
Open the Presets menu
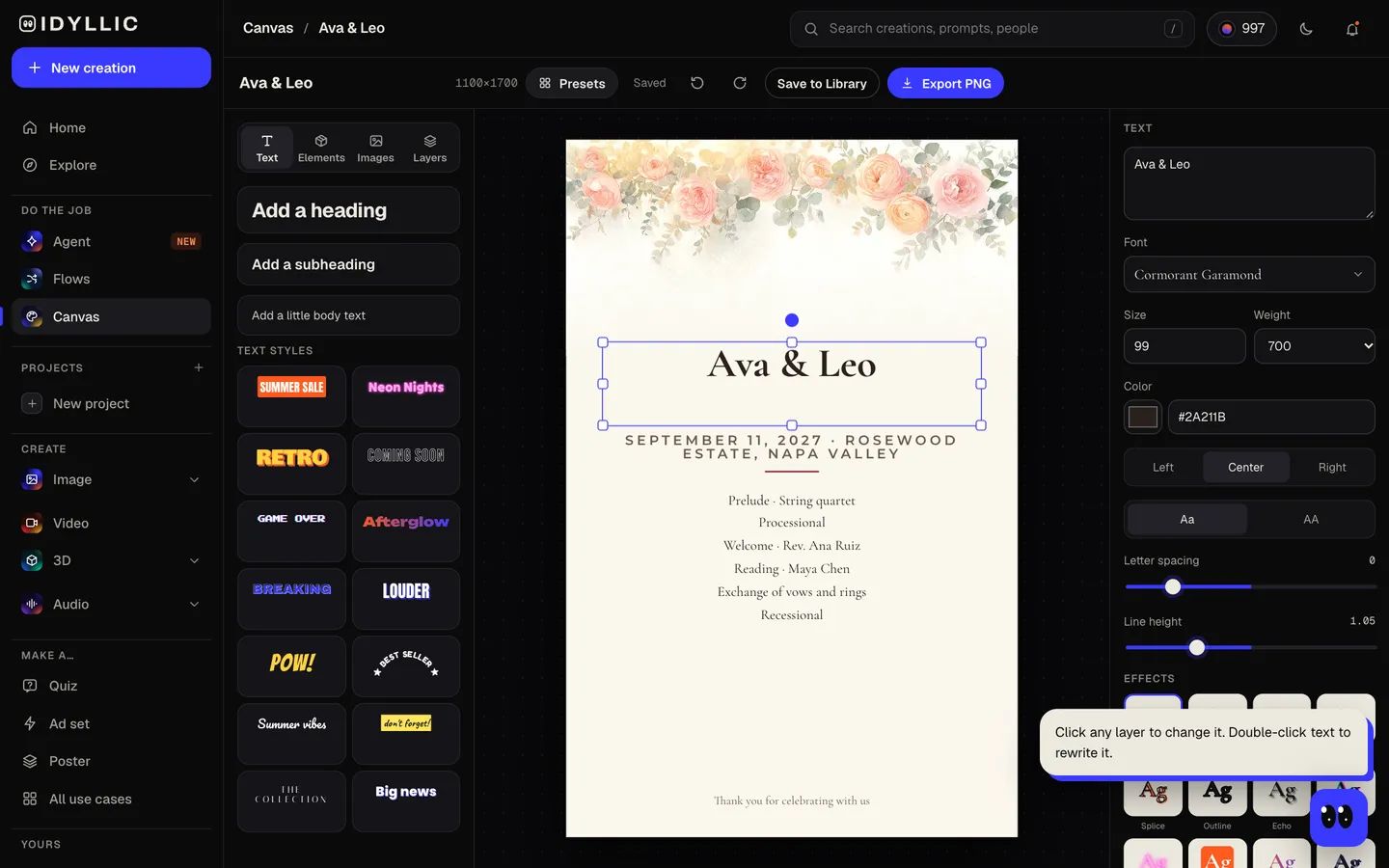(572, 83)
